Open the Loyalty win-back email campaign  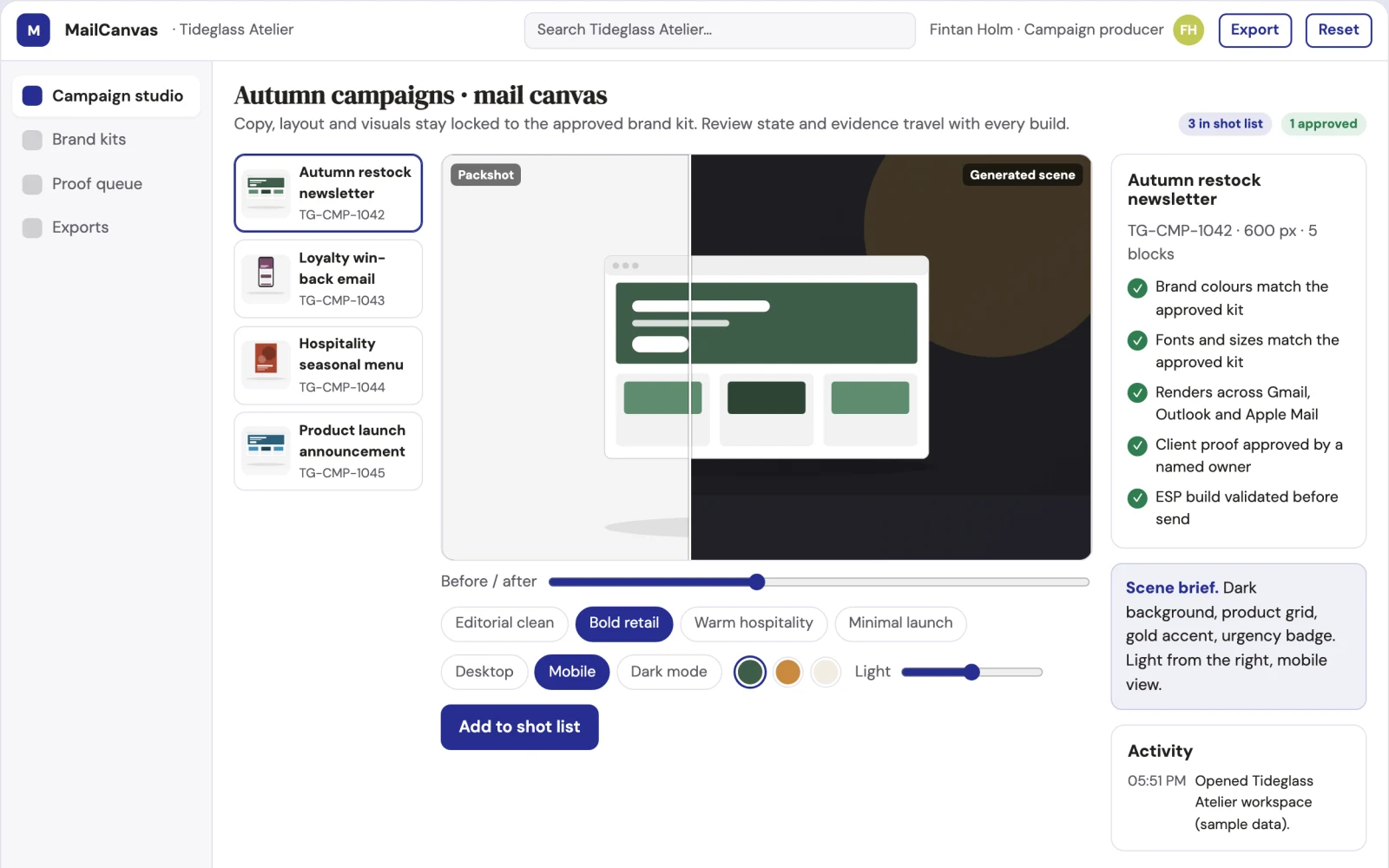coord(328,279)
